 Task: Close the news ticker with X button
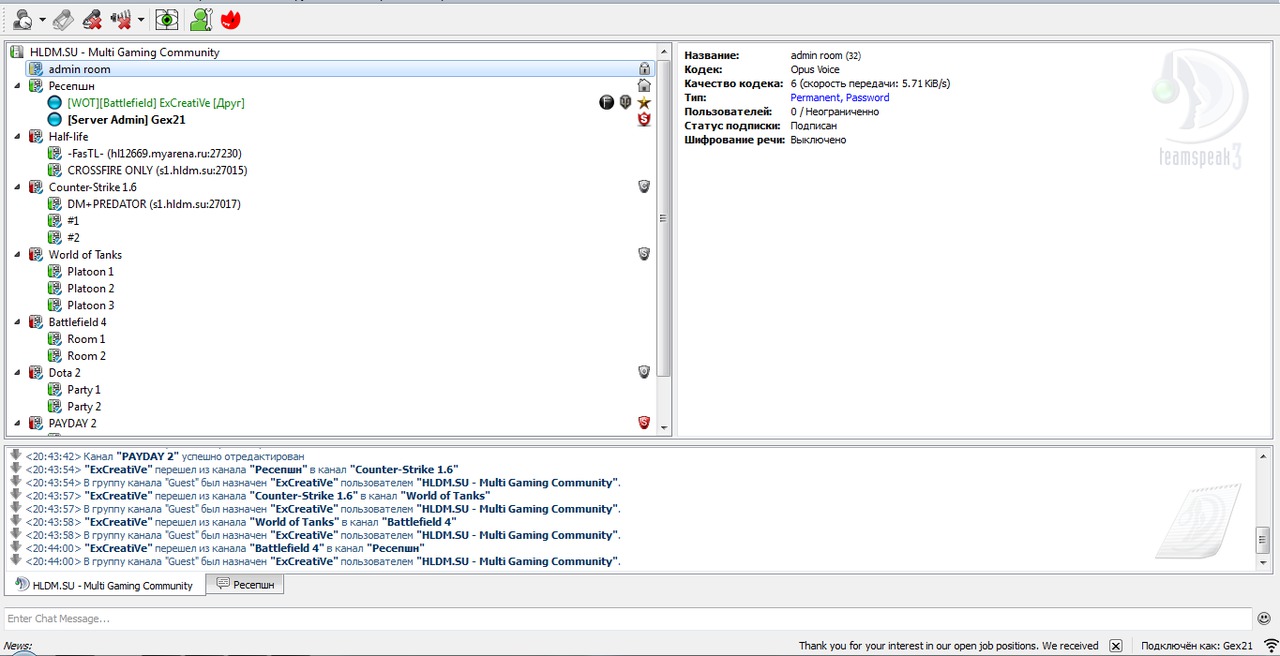click(x=1116, y=646)
